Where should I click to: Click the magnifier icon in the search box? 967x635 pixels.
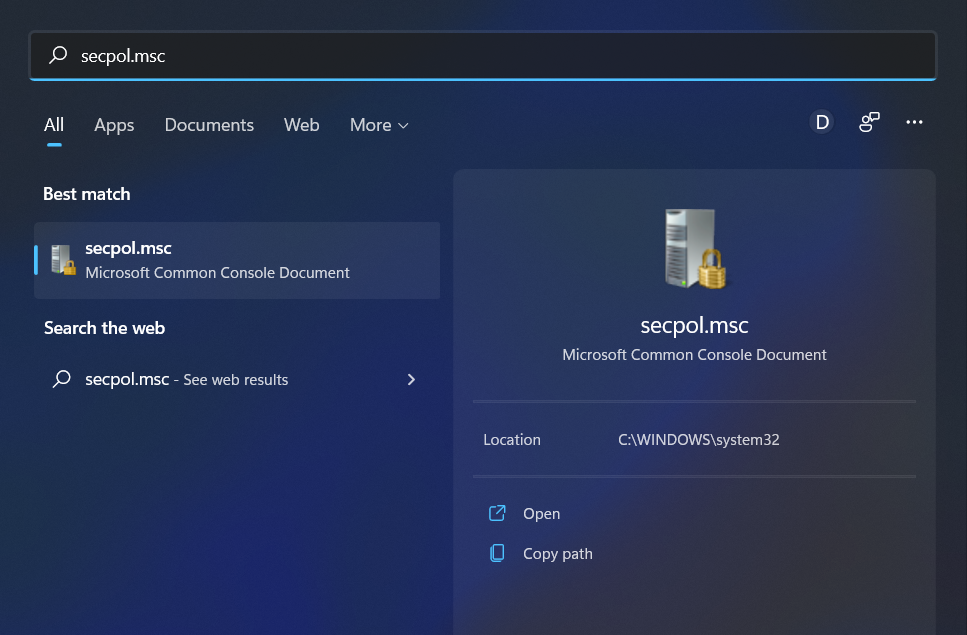tap(59, 55)
